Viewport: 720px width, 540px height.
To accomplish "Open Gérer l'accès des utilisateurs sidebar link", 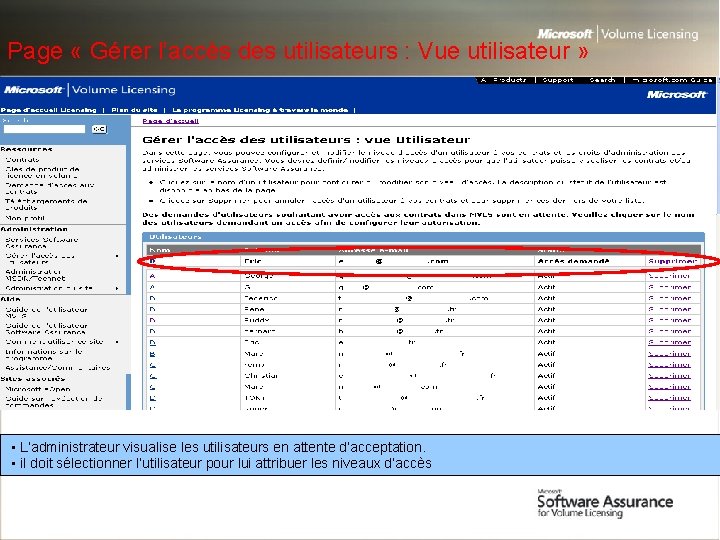I will pyautogui.click(x=40, y=259).
